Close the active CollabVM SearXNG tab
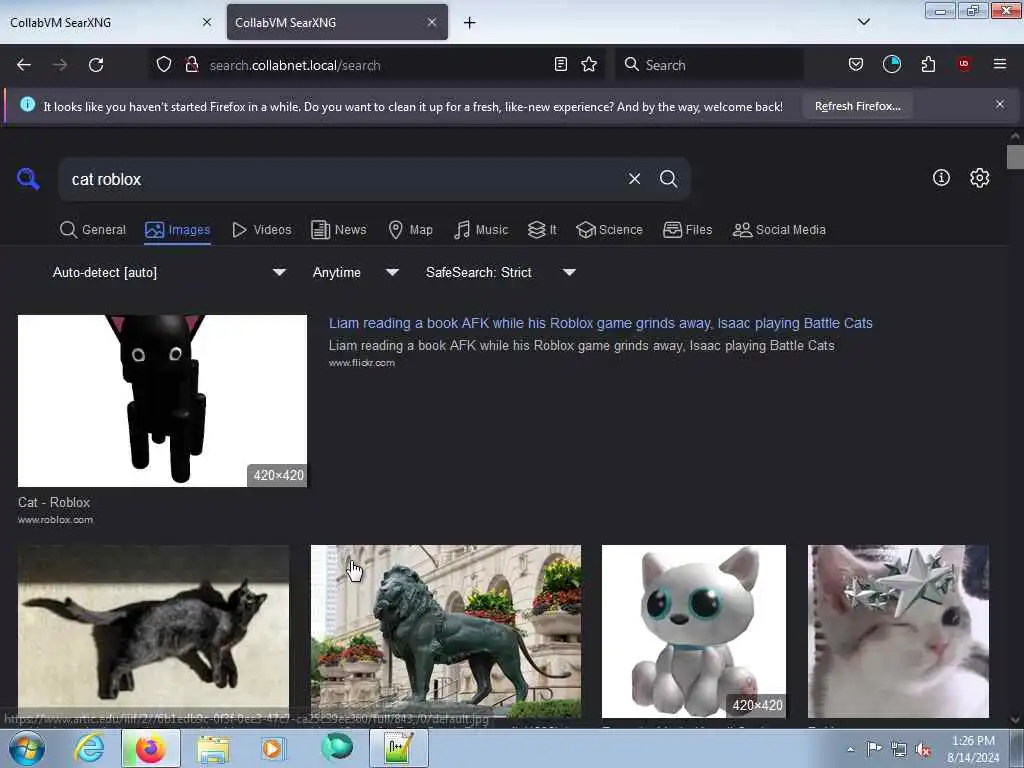The width and height of the screenshot is (1024, 768). [432, 22]
